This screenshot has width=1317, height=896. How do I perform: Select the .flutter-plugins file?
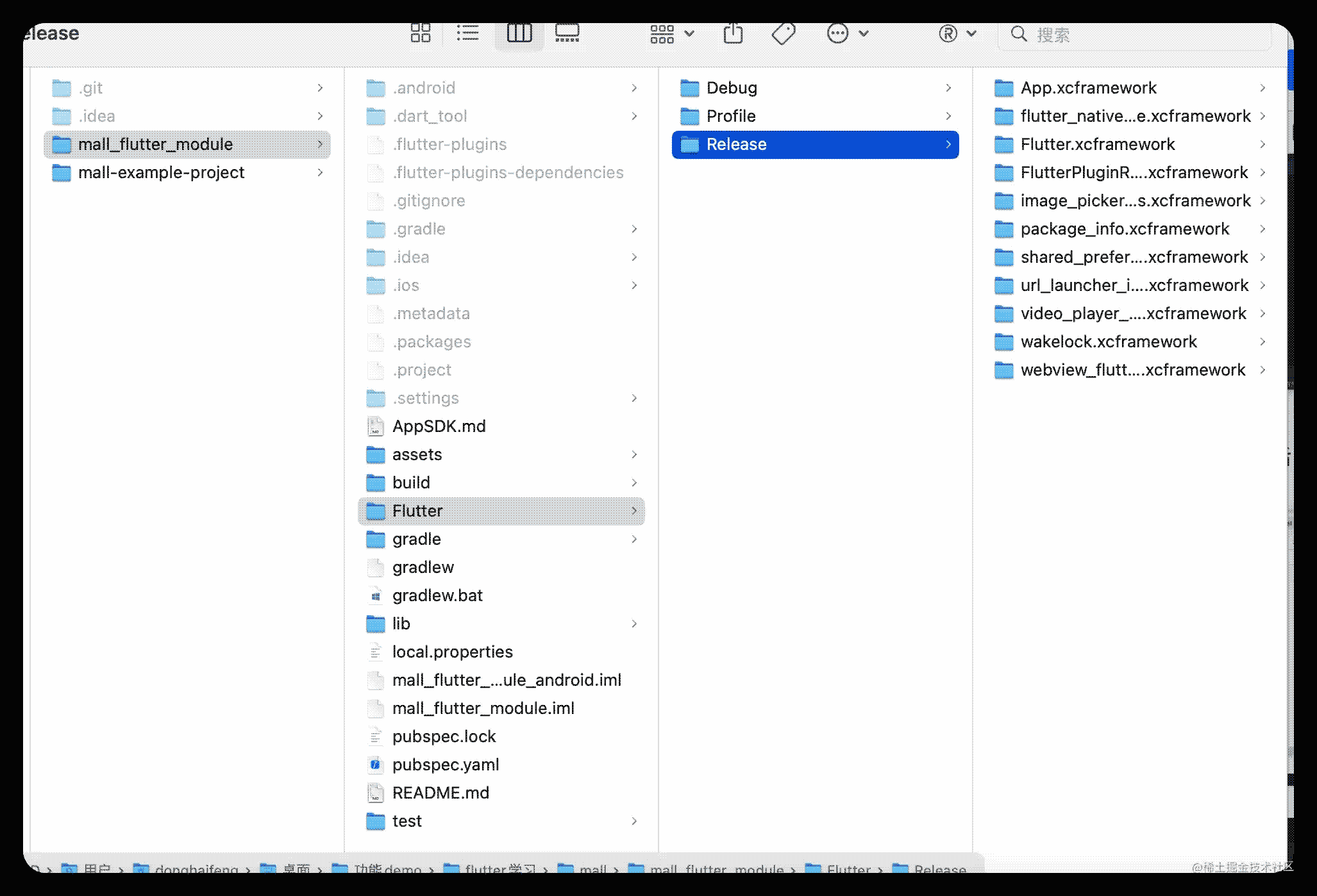tap(501, 144)
